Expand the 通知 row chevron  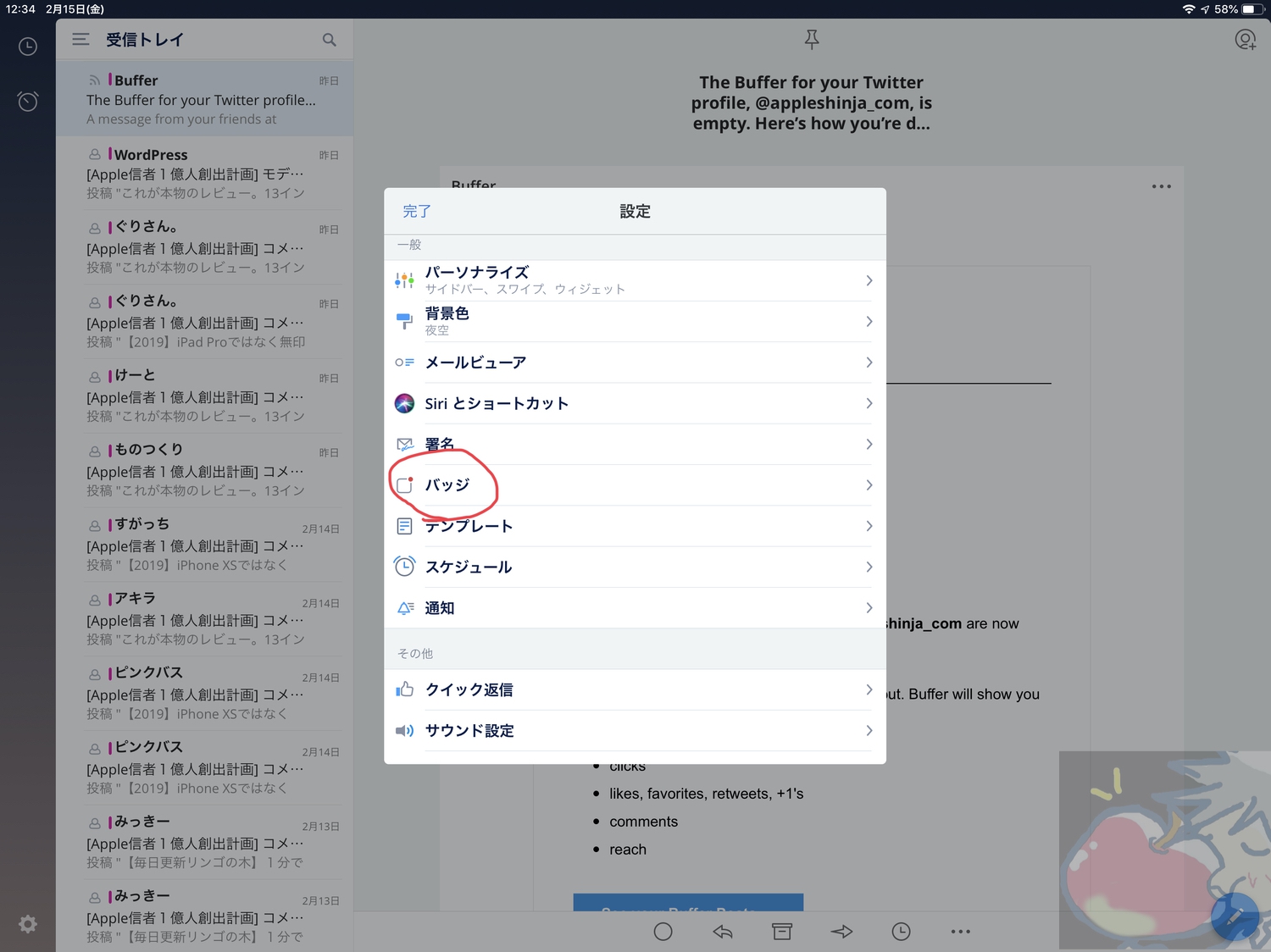(869, 608)
